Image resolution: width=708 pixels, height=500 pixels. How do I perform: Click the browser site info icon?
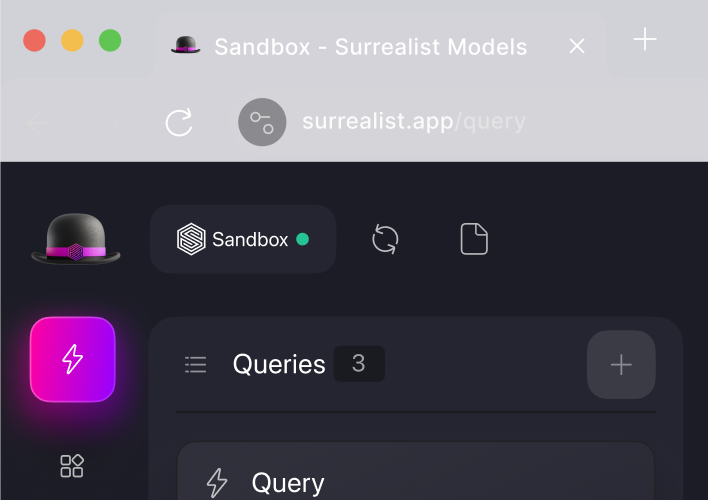262,123
